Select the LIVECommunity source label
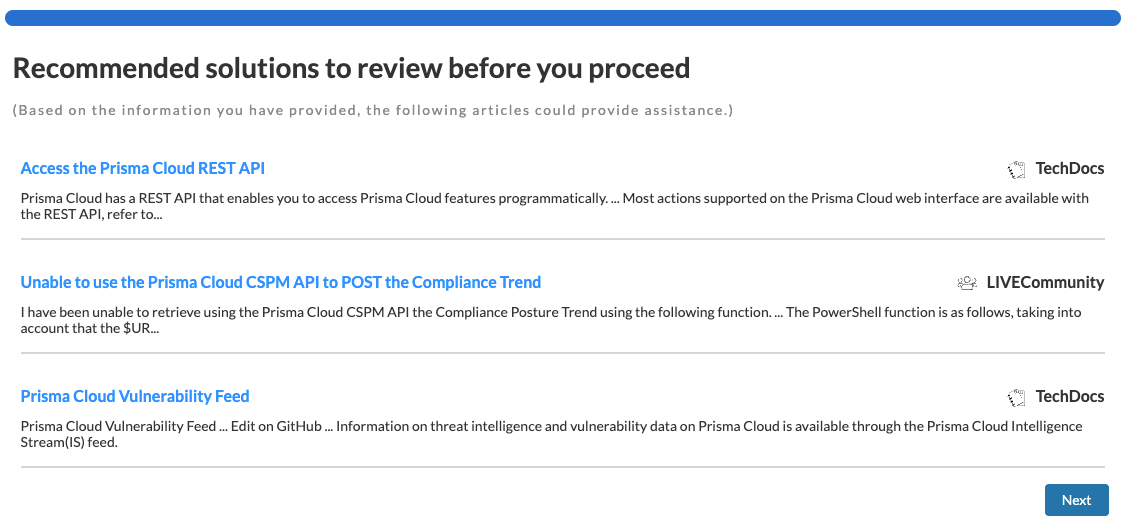The image size is (1131, 530). tap(1044, 282)
